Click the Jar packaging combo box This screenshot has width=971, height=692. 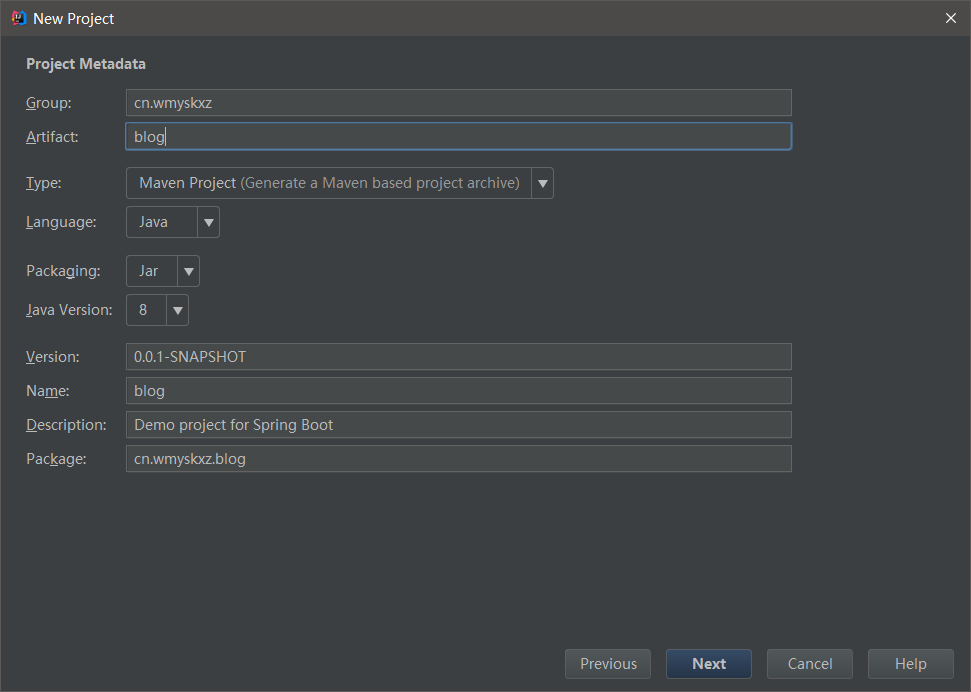coord(151,271)
